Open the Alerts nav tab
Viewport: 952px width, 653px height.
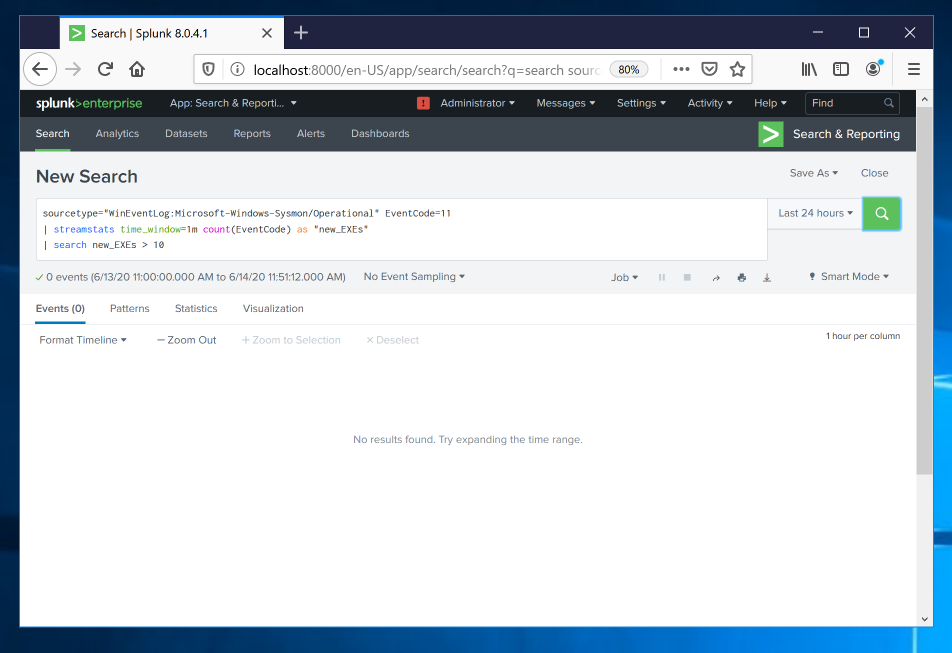pyautogui.click(x=311, y=134)
